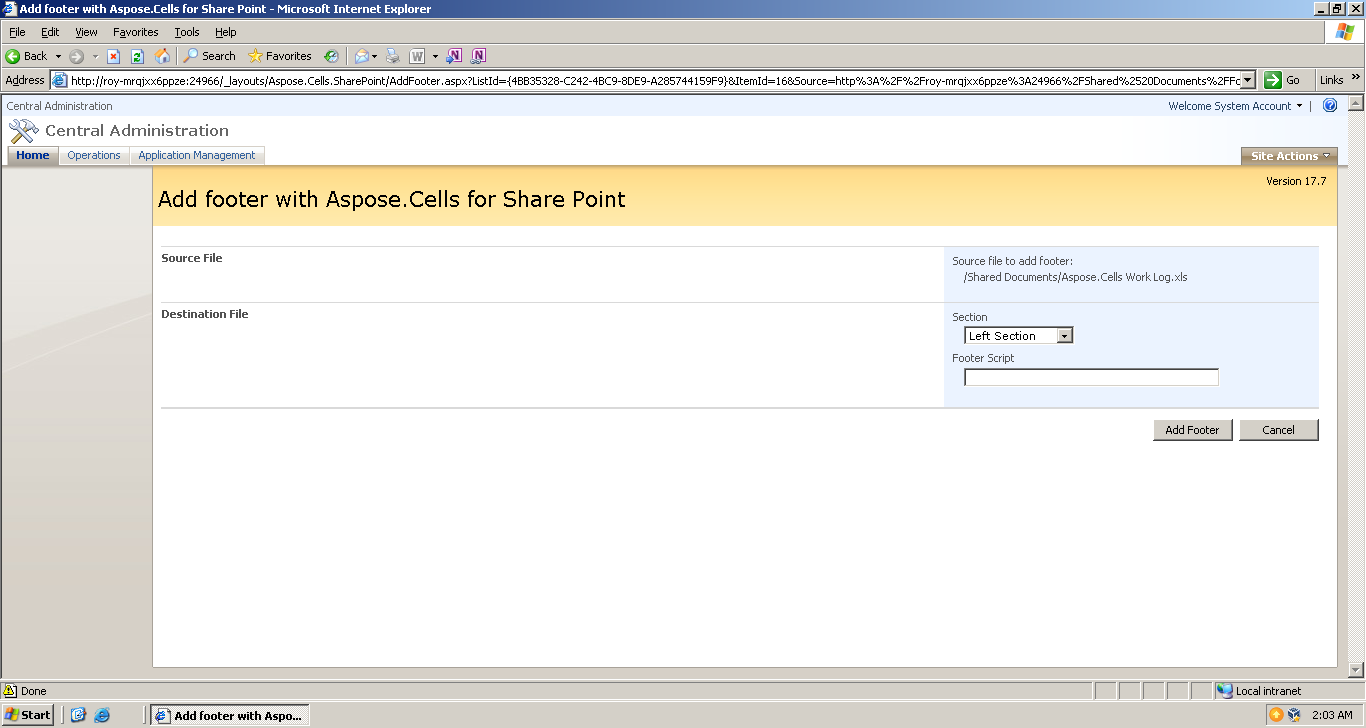
Task: Expand the Edit with Word dropdown arrow
Action: [435, 56]
